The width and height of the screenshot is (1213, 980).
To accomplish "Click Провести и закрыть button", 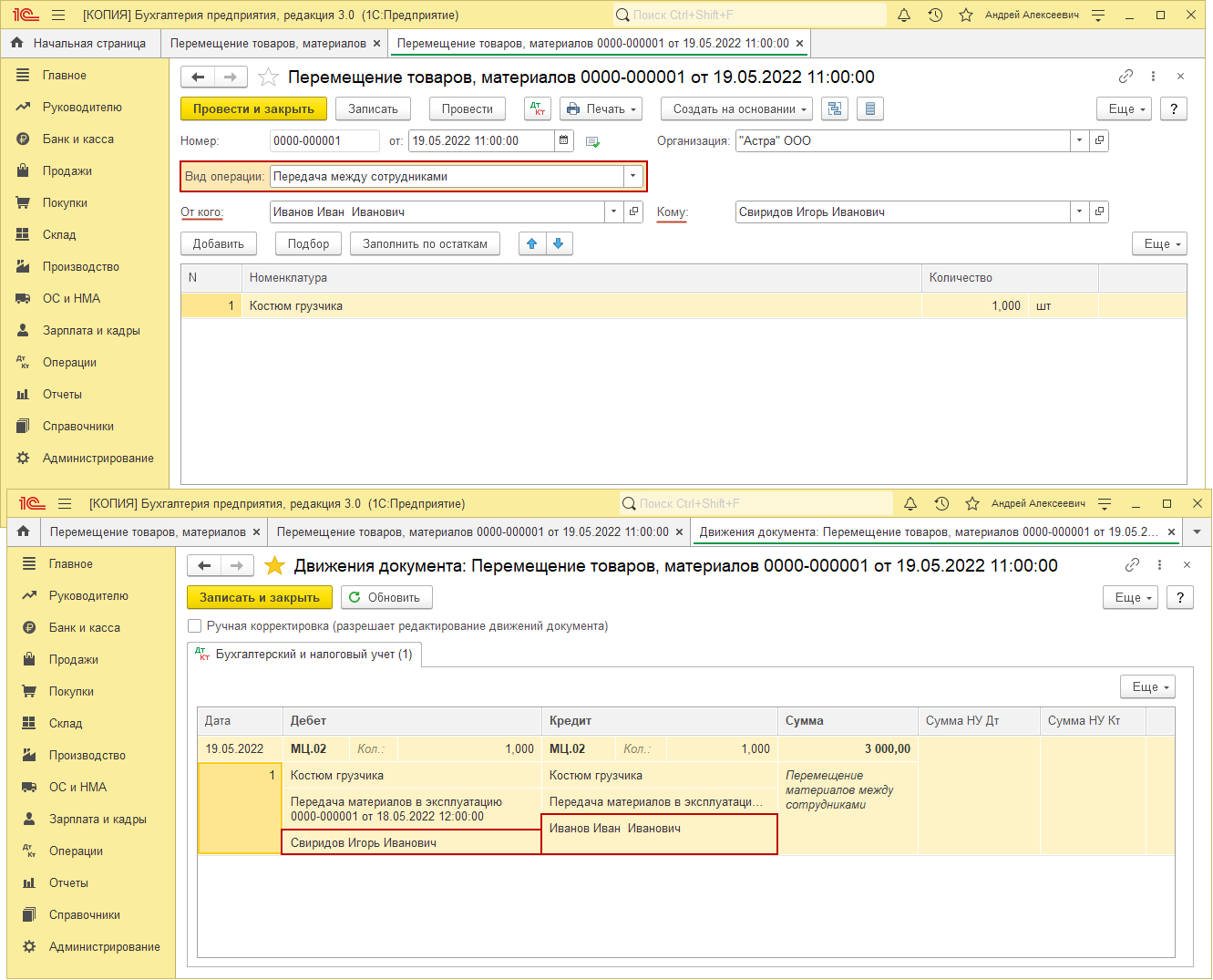I will point(253,108).
